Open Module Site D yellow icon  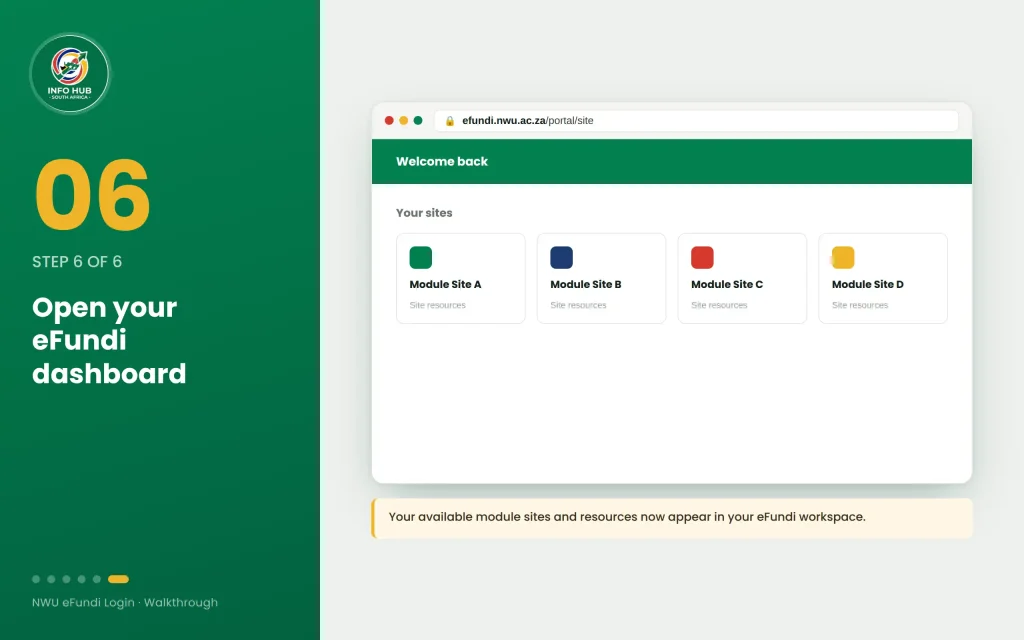point(843,257)
